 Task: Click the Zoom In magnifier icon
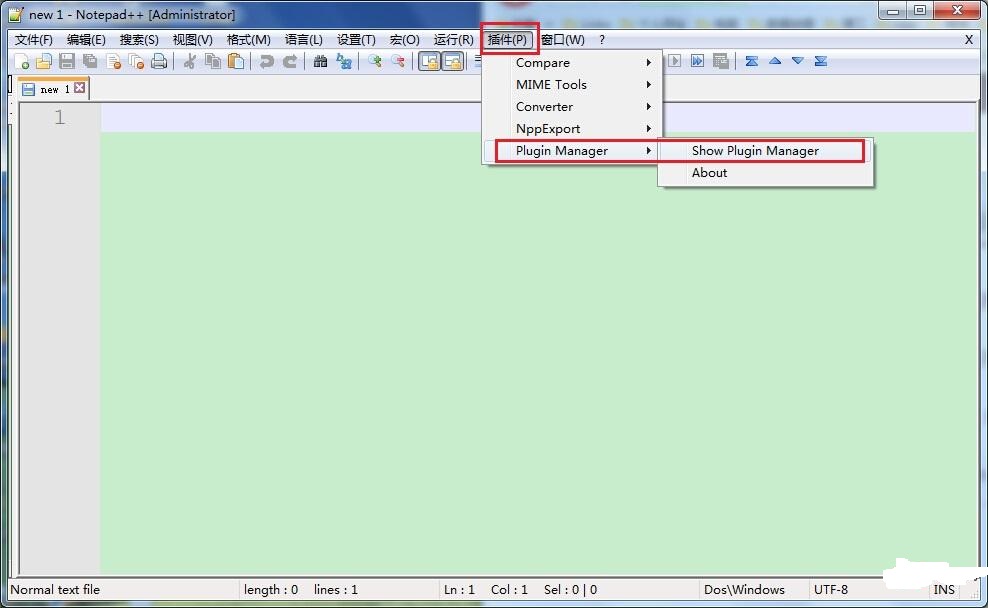375,61
